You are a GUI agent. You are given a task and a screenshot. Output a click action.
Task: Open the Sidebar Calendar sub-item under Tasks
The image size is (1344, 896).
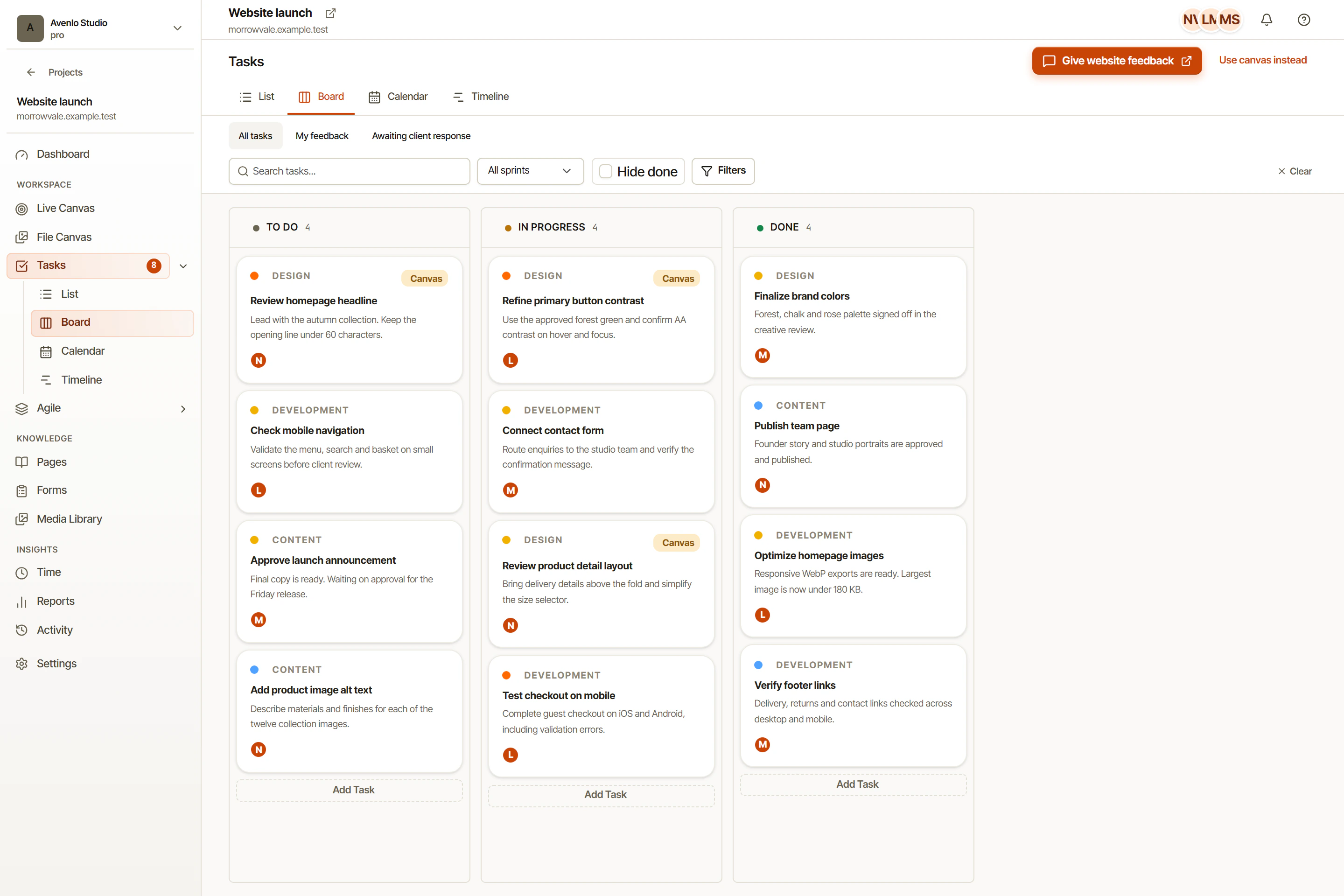click(112, 351)
